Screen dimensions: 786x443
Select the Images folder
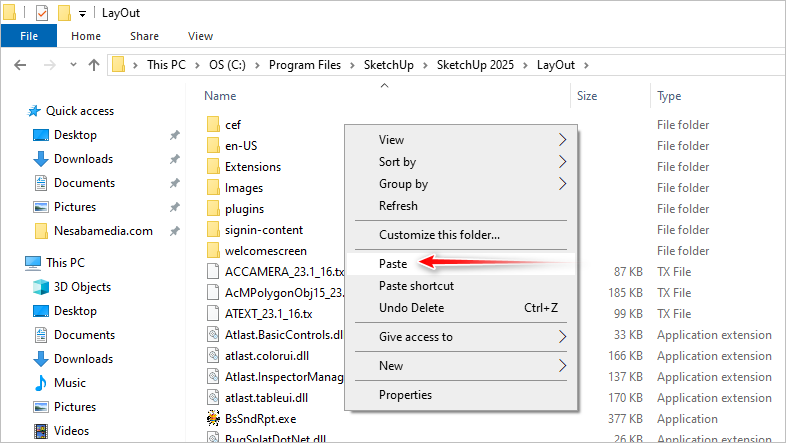[x=244, y=188]
